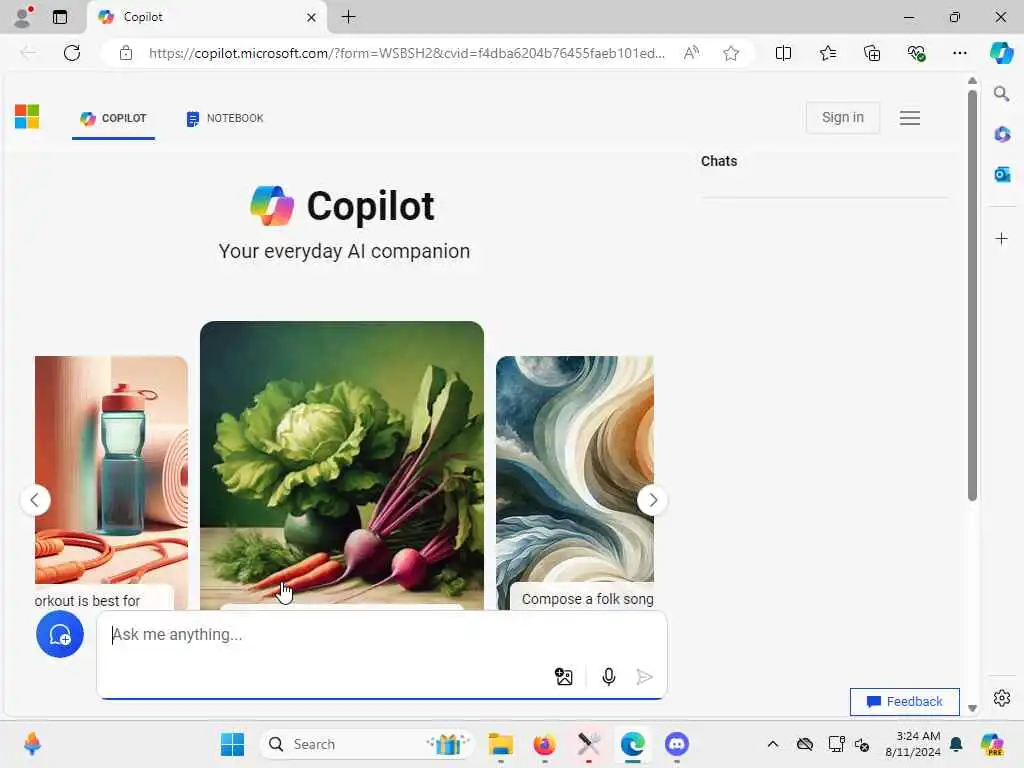Select the water bottle workout card
1024x768 pixels.
[x=111, y=483]
